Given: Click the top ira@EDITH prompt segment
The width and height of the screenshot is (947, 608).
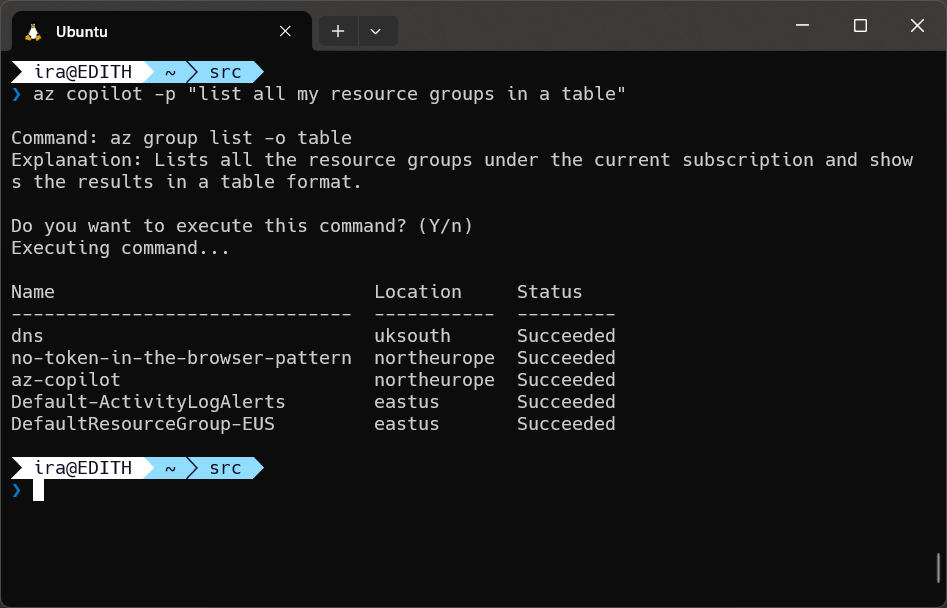Looking at the screenshot, I should pyautogui.click(x=83, y=72).
